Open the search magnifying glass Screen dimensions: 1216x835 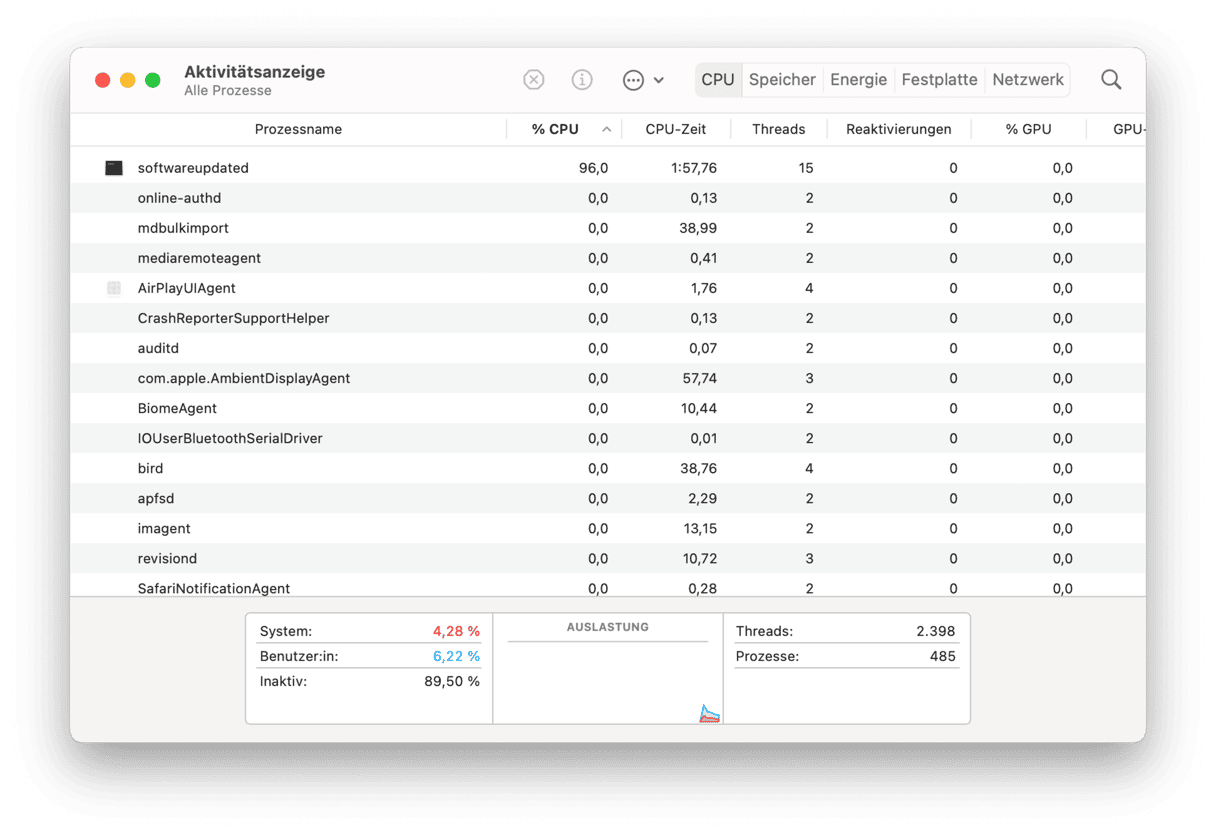tap(1111, 80)
